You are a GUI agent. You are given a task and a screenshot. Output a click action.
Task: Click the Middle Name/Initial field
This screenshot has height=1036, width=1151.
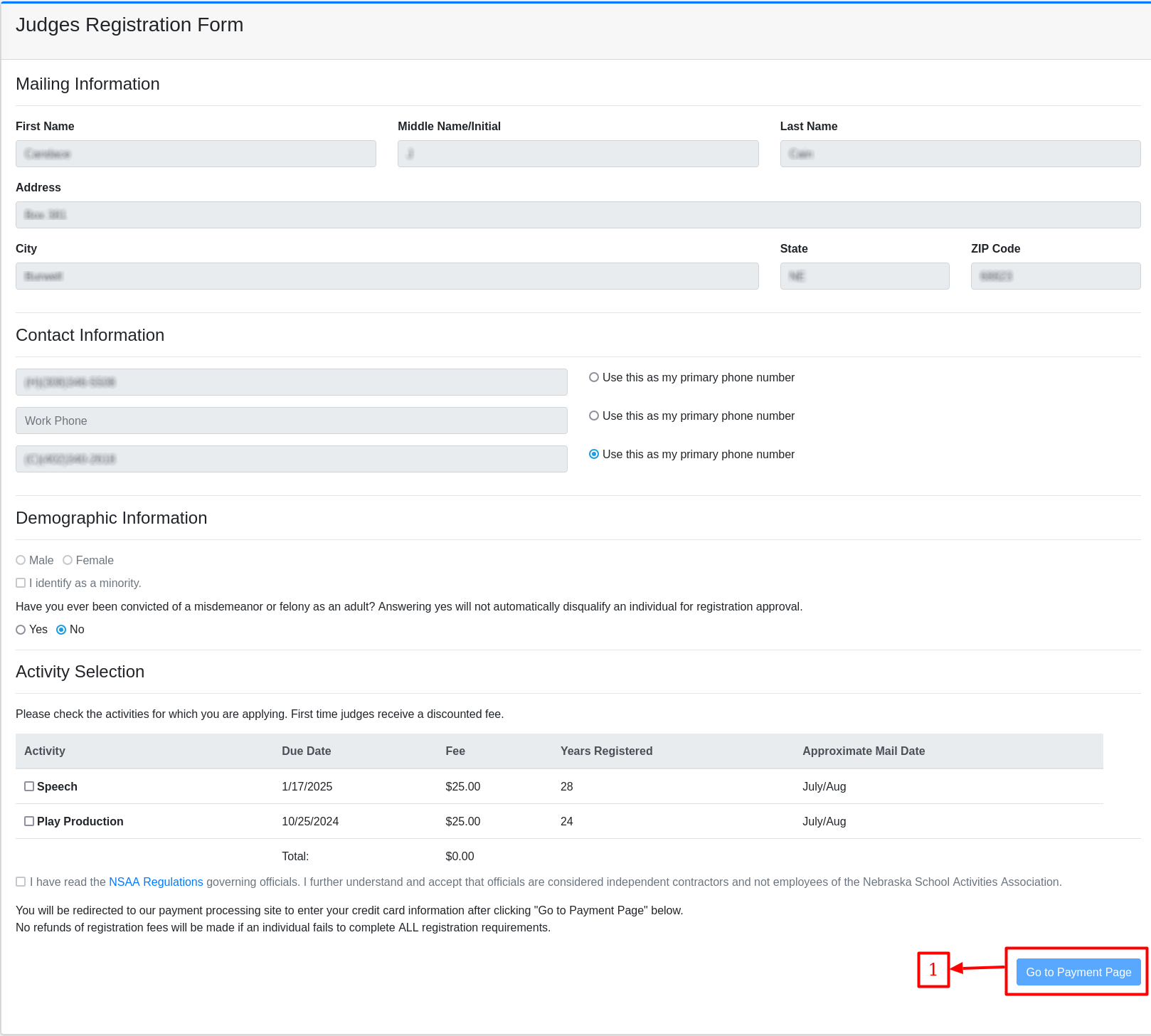(578, 154)
